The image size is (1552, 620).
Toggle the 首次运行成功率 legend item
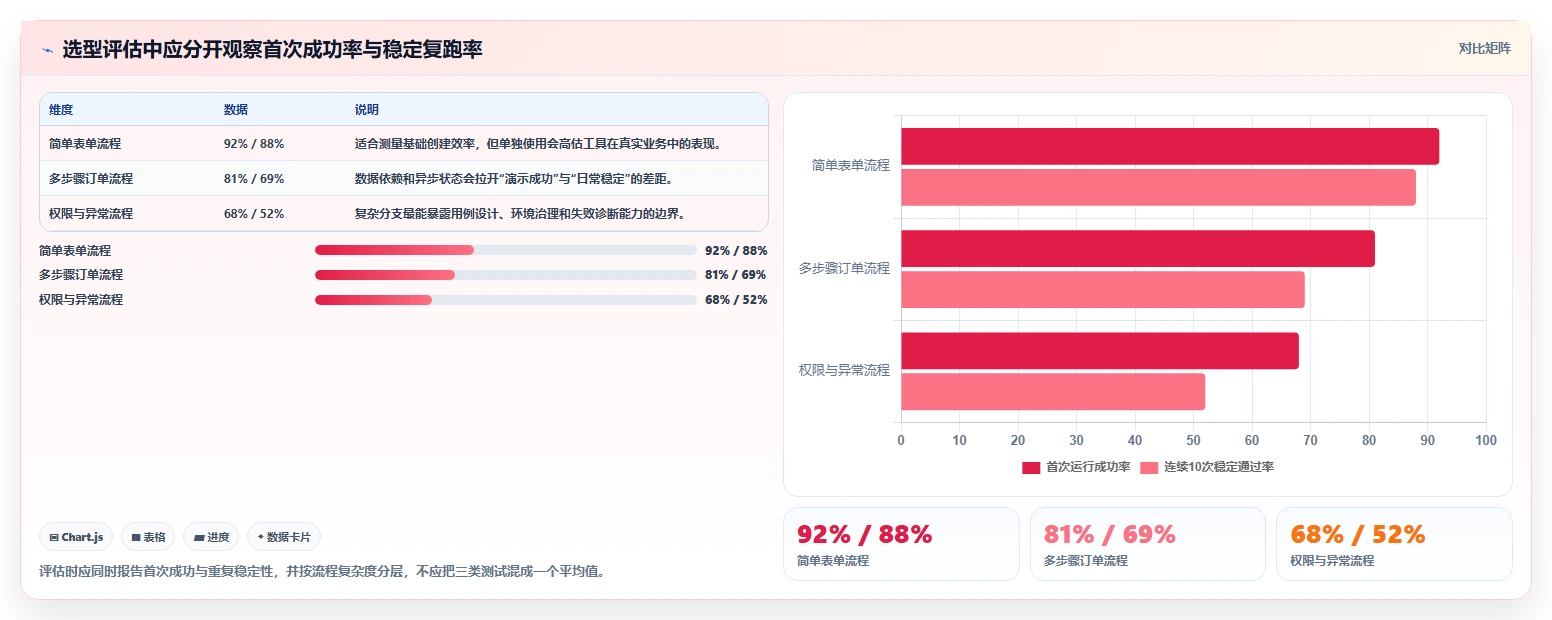click(1076, 467)
